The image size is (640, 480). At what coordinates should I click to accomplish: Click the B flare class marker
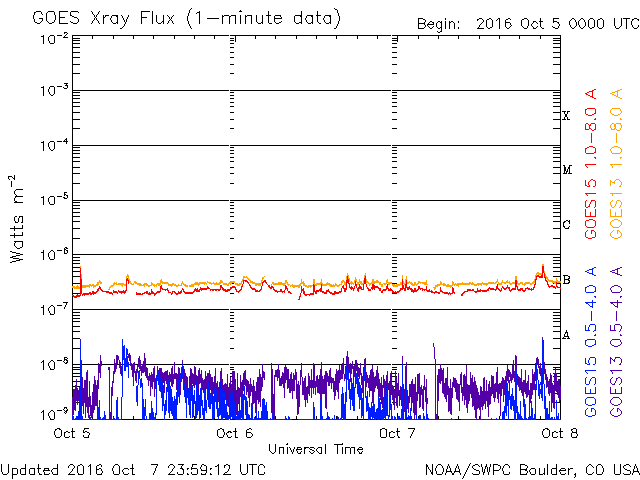click(x=566, y=280)
